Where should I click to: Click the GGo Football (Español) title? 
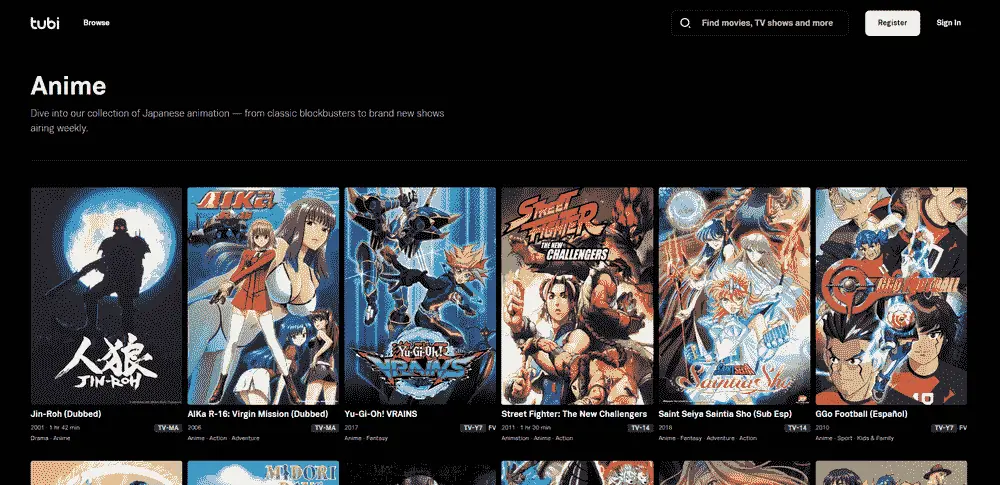click(861, 414)
